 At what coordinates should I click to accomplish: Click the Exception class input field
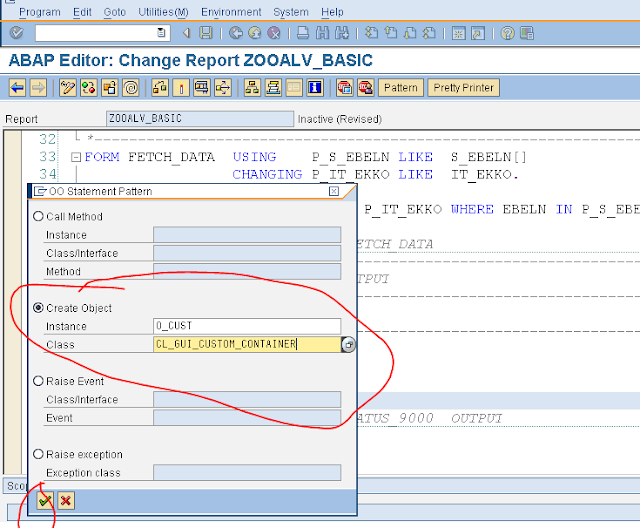[247, 473]
